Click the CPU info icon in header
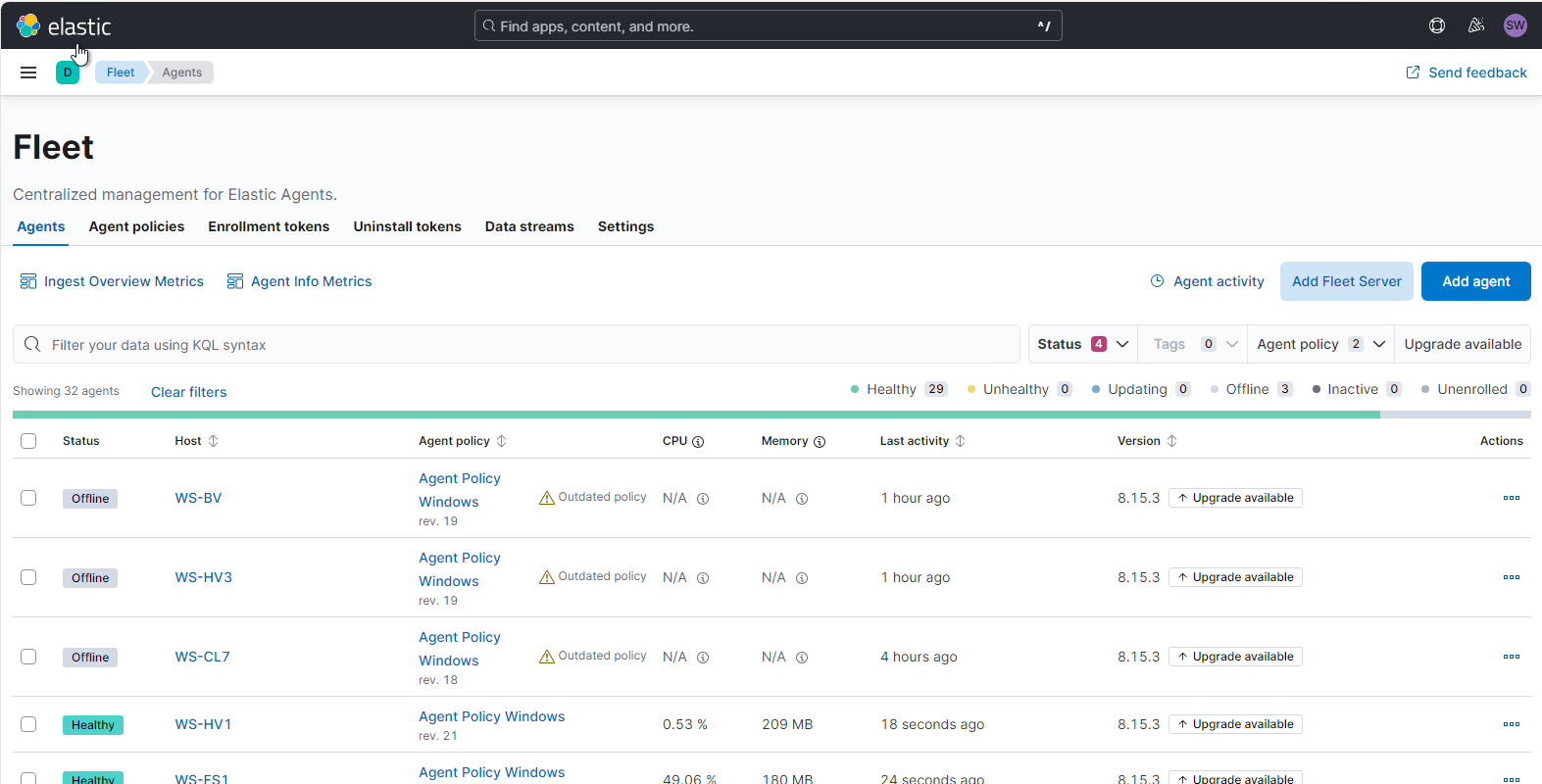This screenshot has height=784, width=1542. [698, 442]
